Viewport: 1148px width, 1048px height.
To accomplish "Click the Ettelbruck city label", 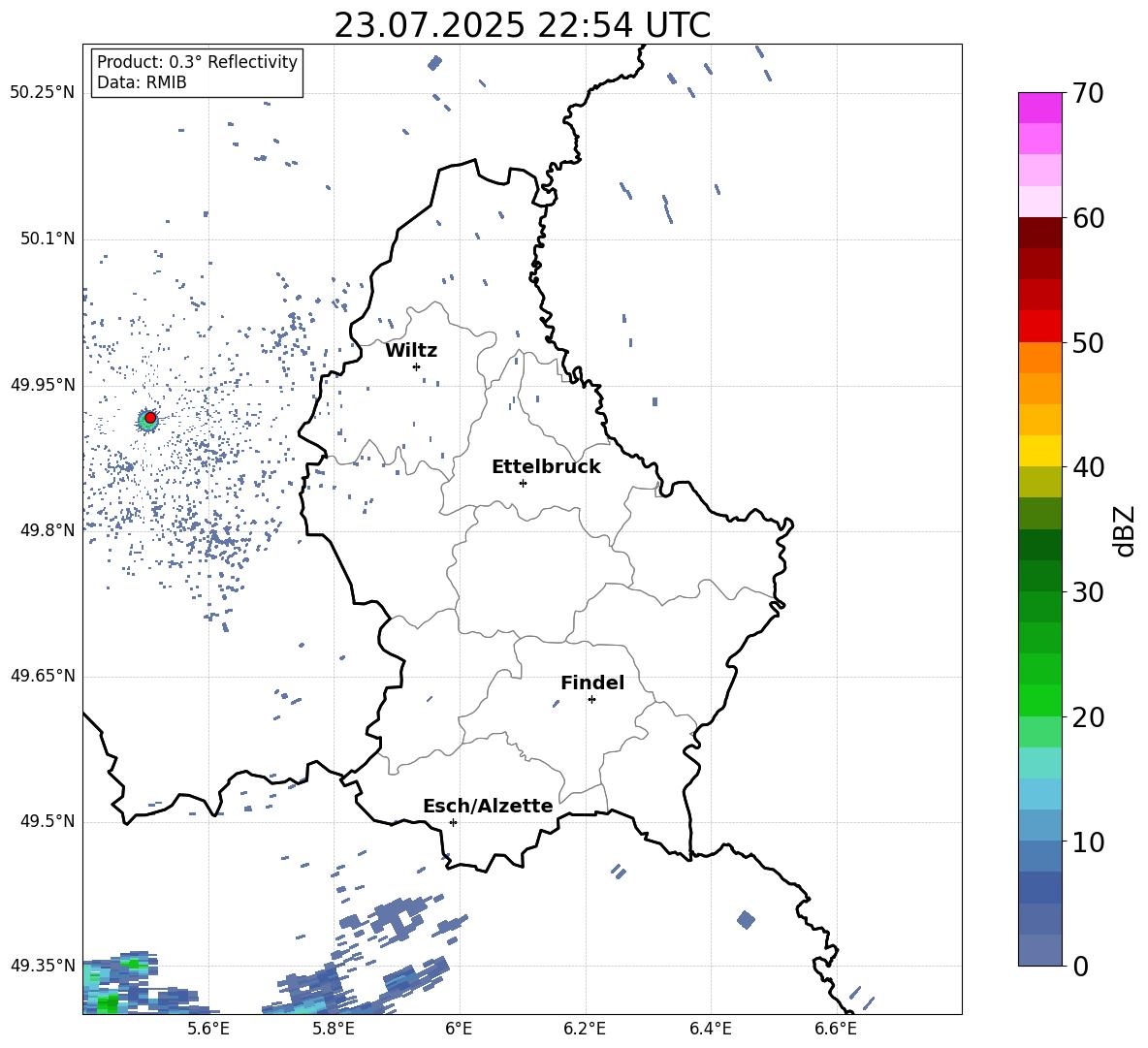I will pyautogui.click(x=546, y=467).
